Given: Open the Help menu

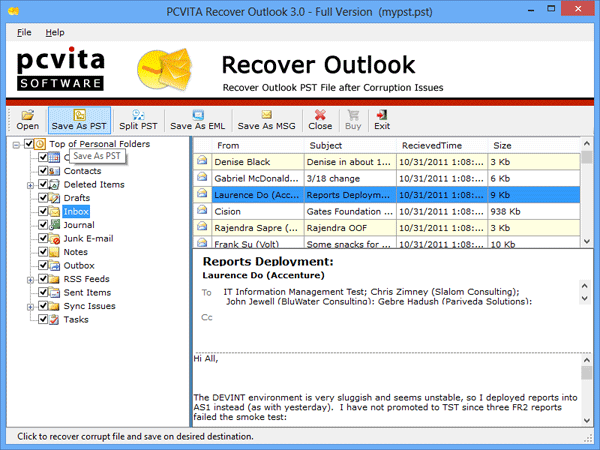Looking at the screenshot, I should pos(55,33).
